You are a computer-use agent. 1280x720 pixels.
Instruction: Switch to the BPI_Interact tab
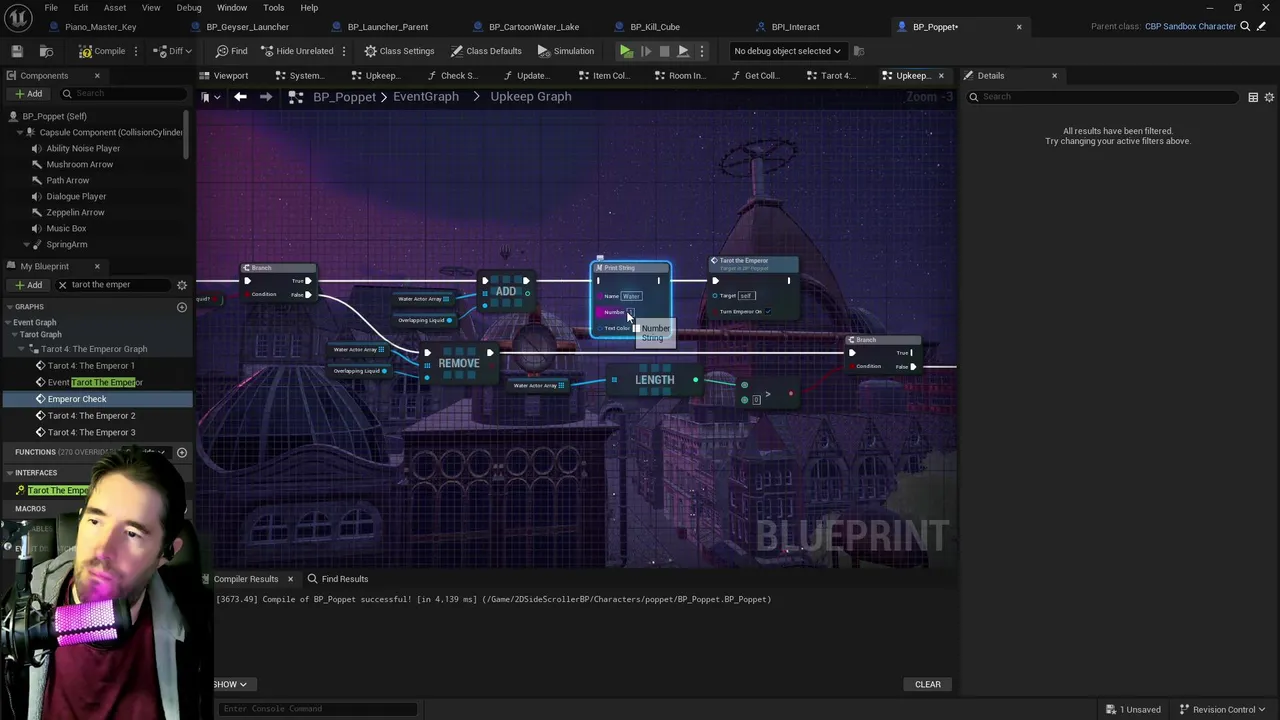coord(795,27)
